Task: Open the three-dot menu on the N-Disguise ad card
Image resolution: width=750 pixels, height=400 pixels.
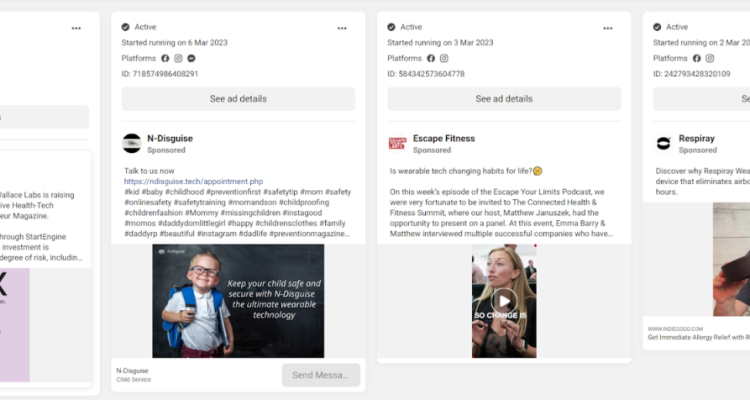Action: click(x=342, y=28)
